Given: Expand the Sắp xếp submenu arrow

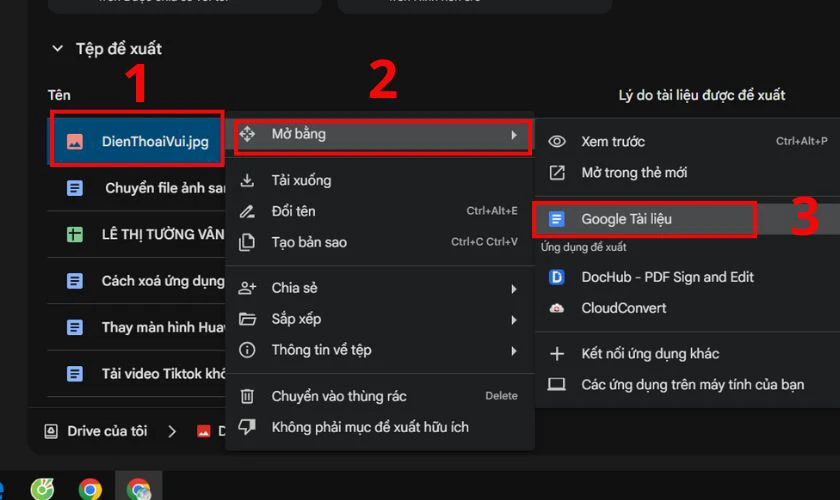Looking at the screenshot, I should point(514,320).
